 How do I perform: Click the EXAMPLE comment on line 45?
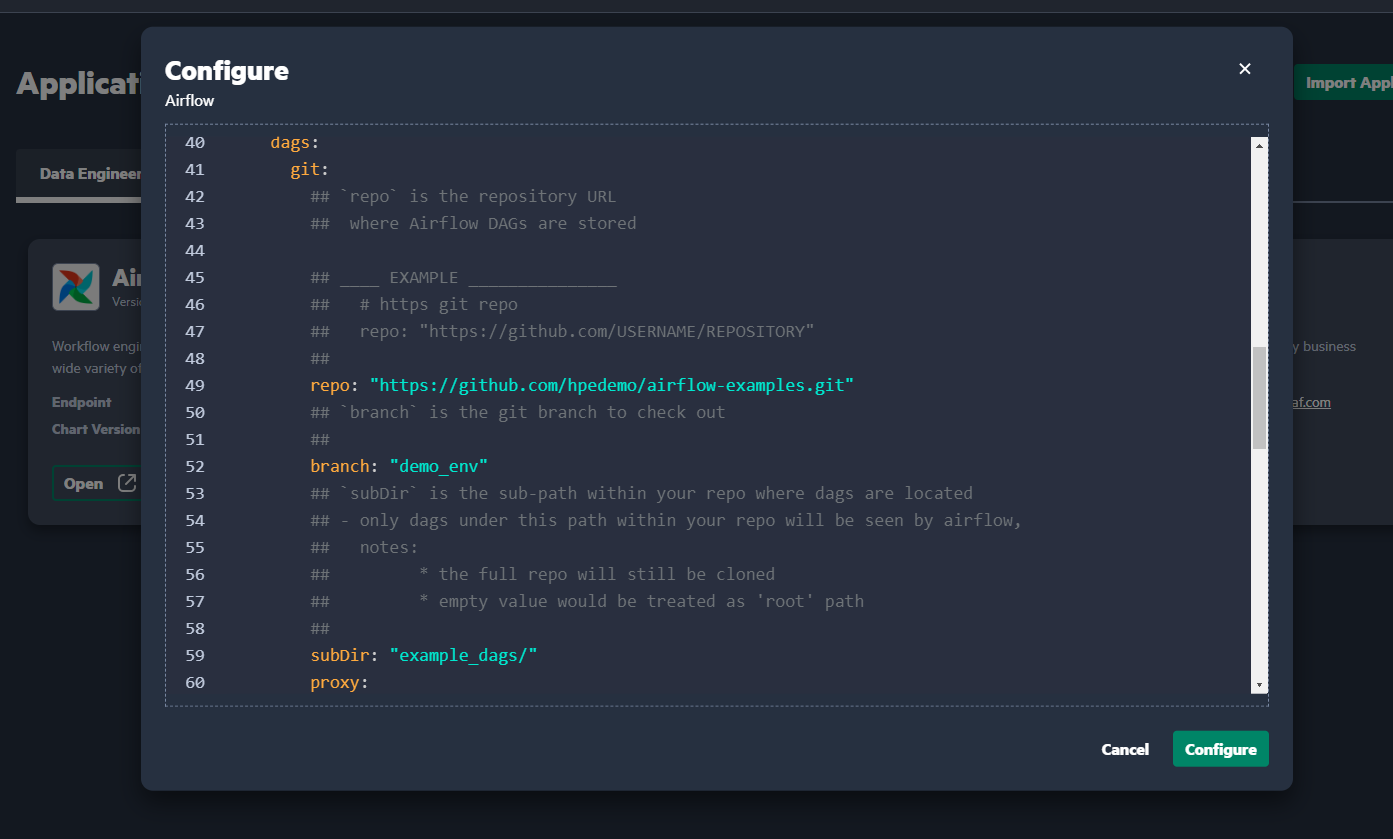(424, 277)
